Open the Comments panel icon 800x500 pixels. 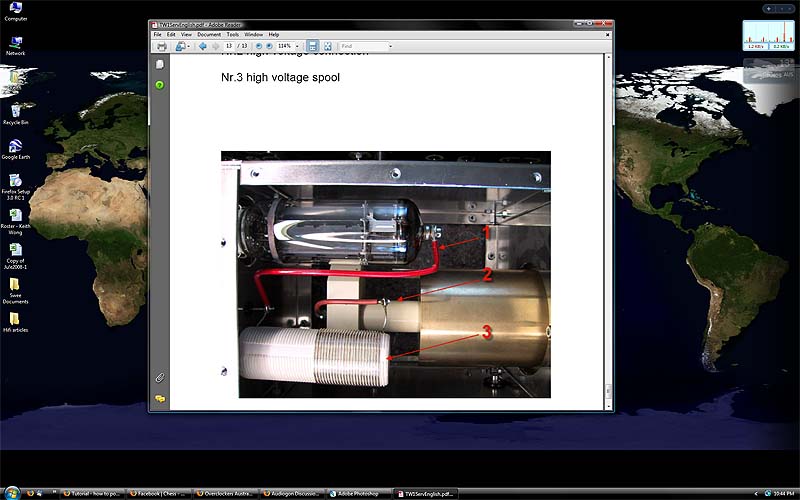pyautogui.click(x=160, y=398)
